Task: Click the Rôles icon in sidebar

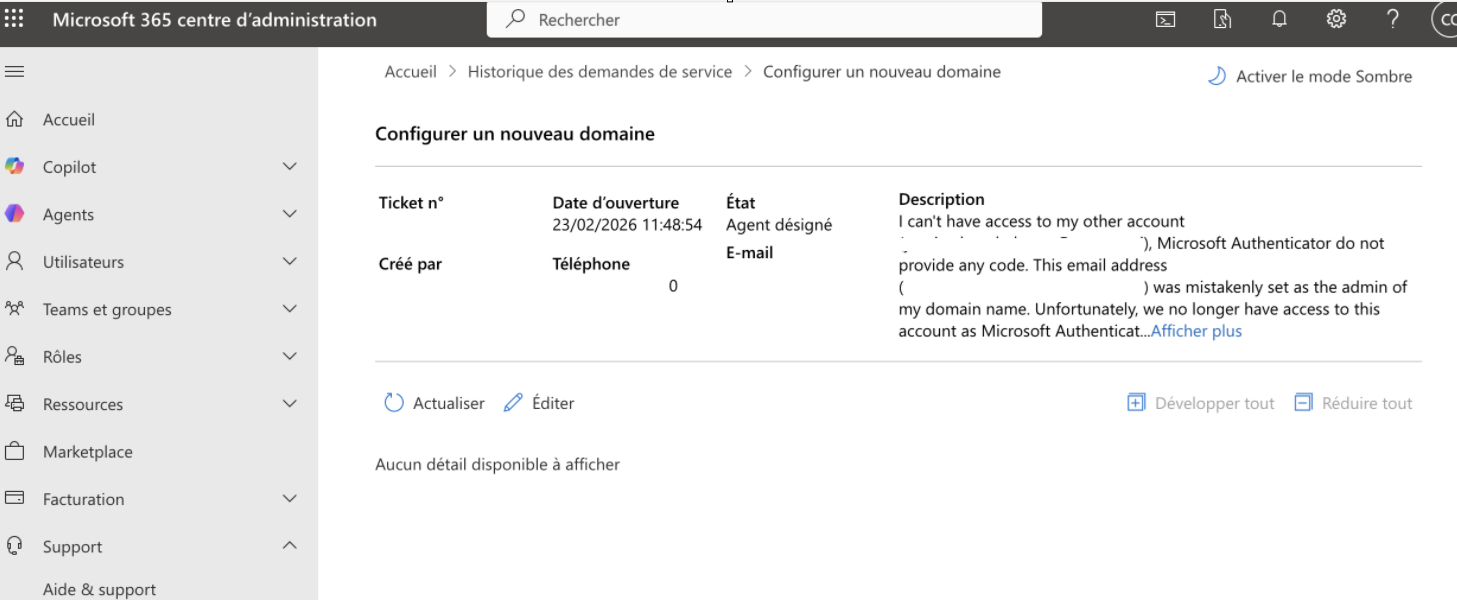Action: 15,356
